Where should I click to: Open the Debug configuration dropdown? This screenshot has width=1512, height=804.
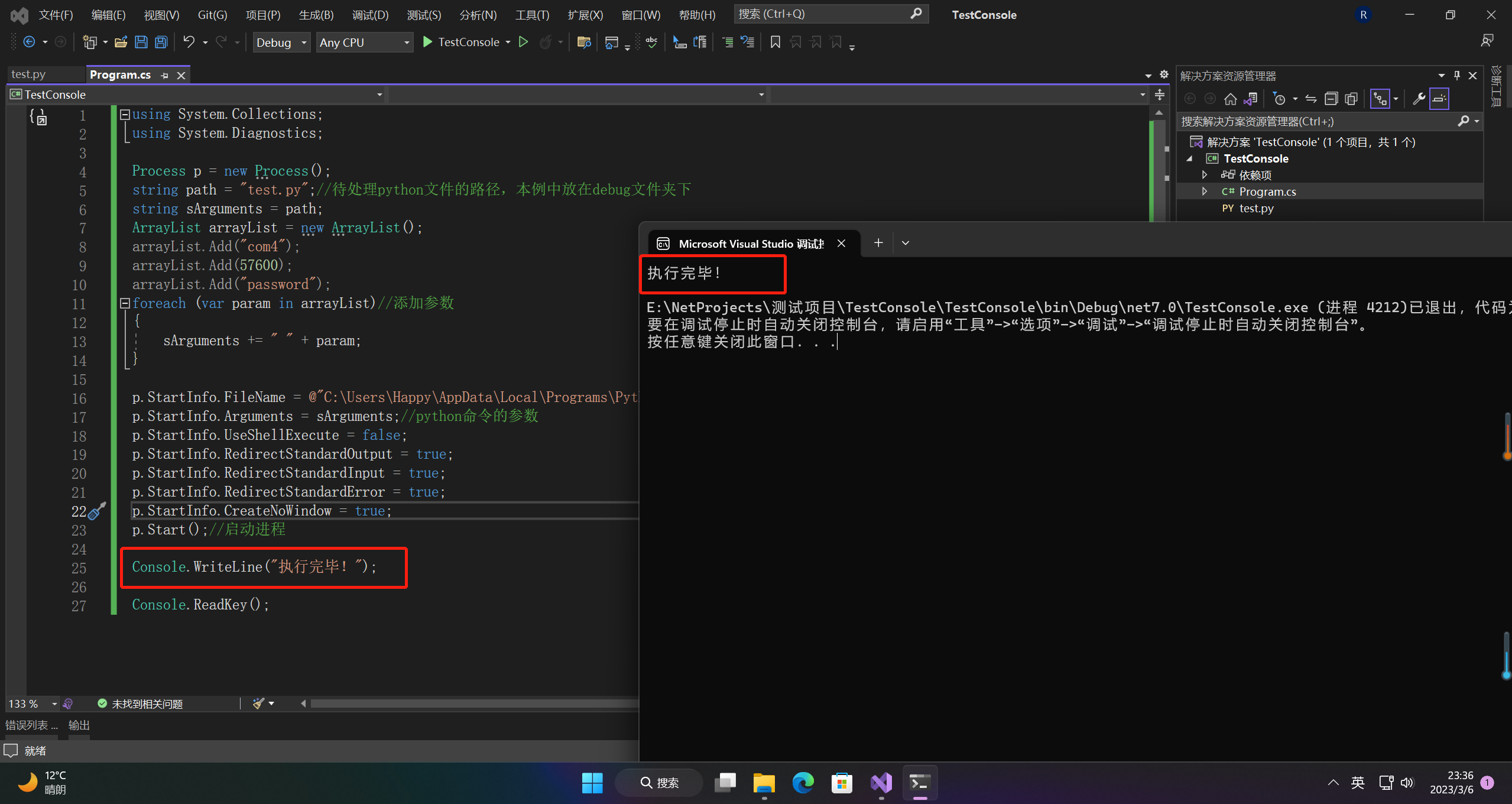281,43
